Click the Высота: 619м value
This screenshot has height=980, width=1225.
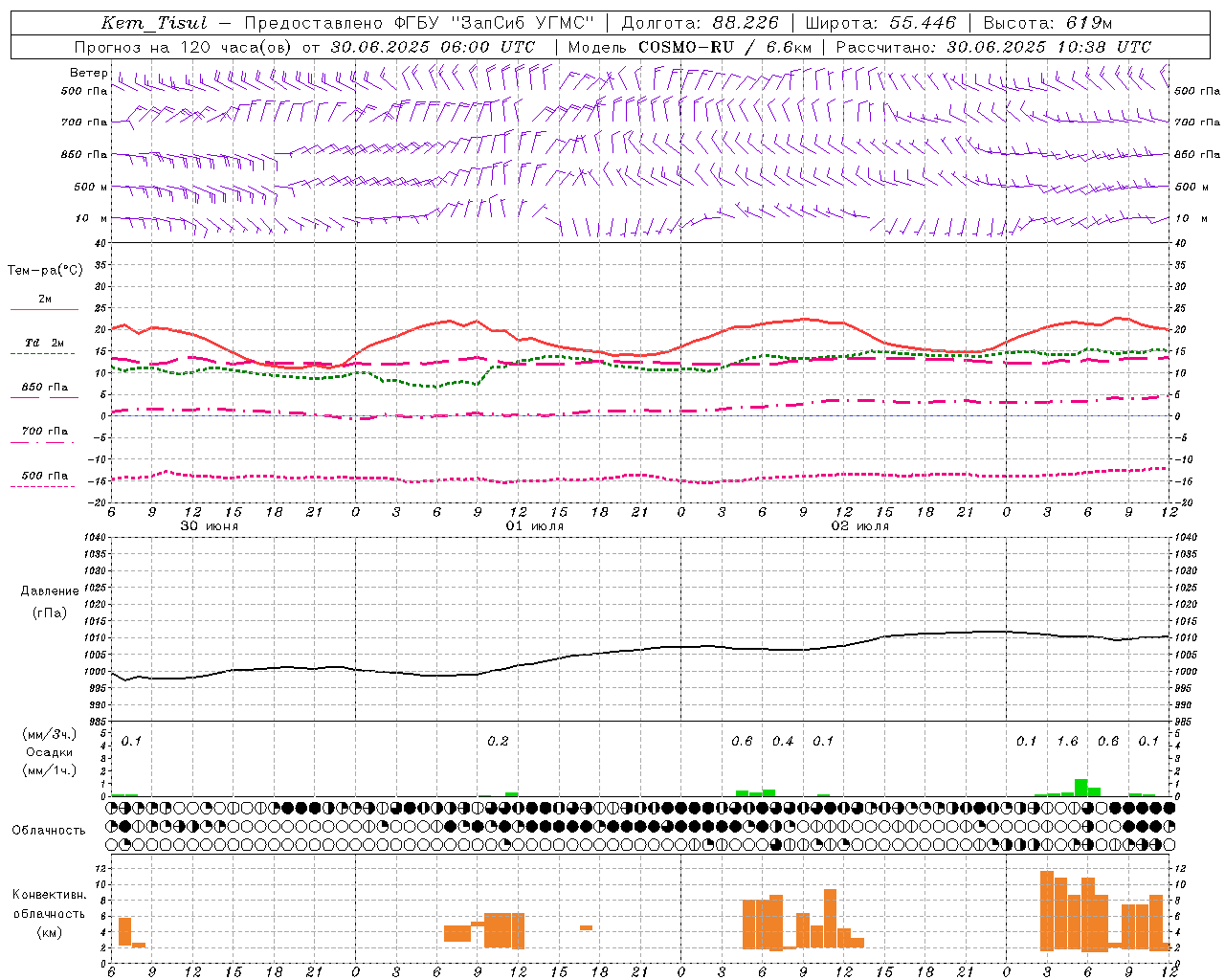point(1048,23)
